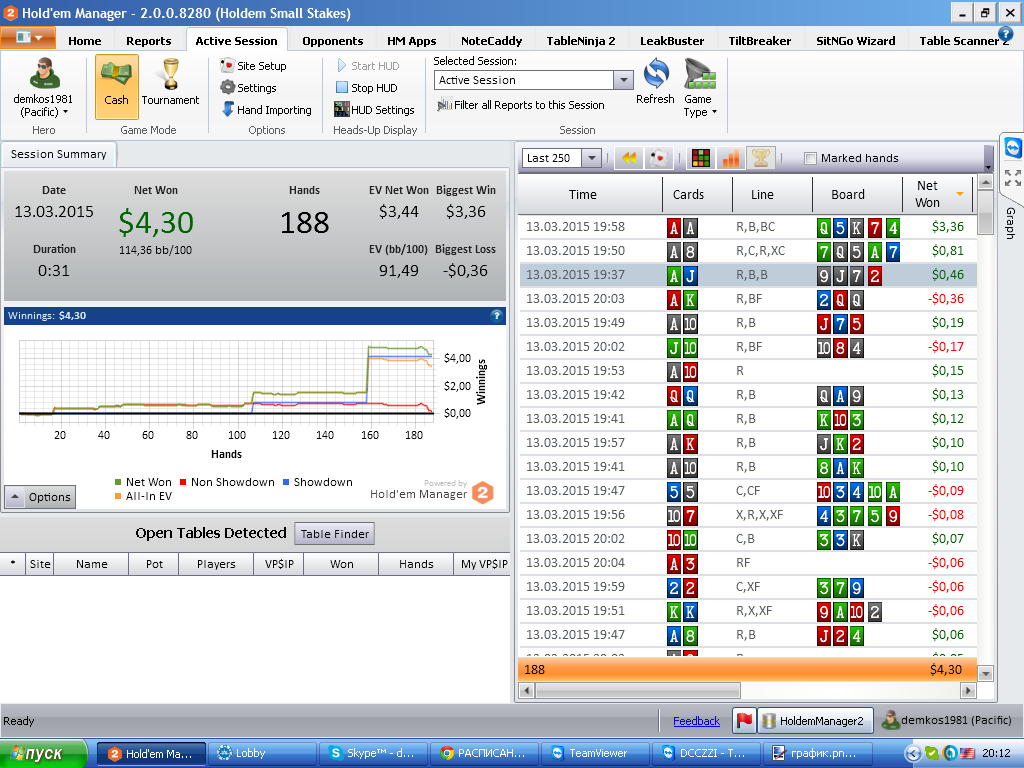
Task: Switch to the Lobby taskbar window
Action: 262,754
